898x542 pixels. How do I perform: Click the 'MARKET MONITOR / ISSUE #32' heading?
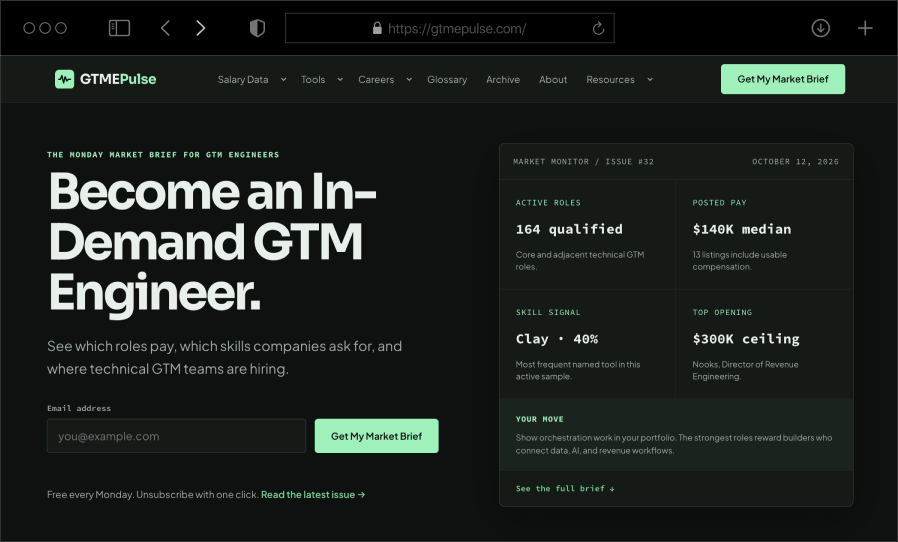(583, 162)
